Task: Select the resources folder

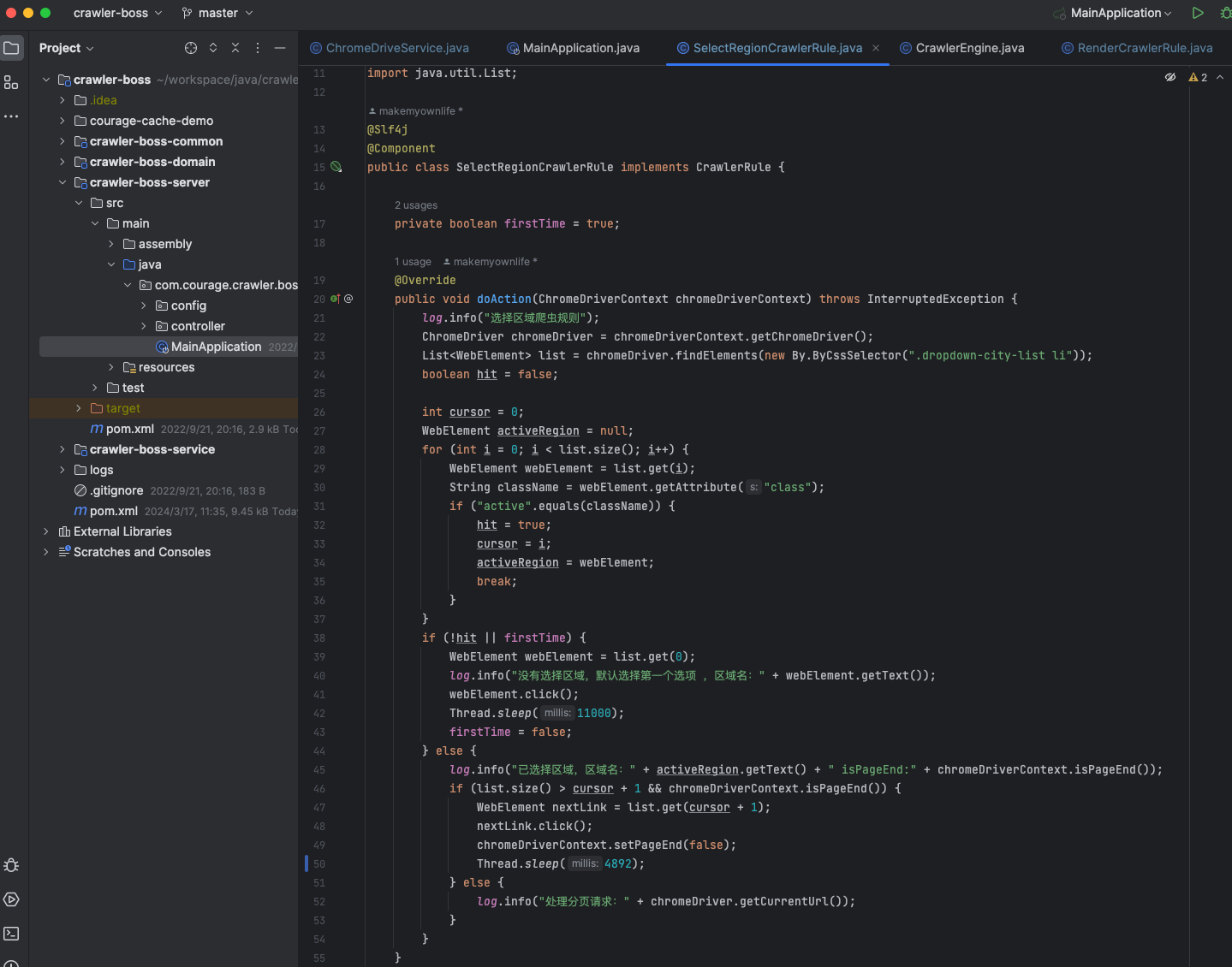Action: pyautogui.click(x=166, y=367)
